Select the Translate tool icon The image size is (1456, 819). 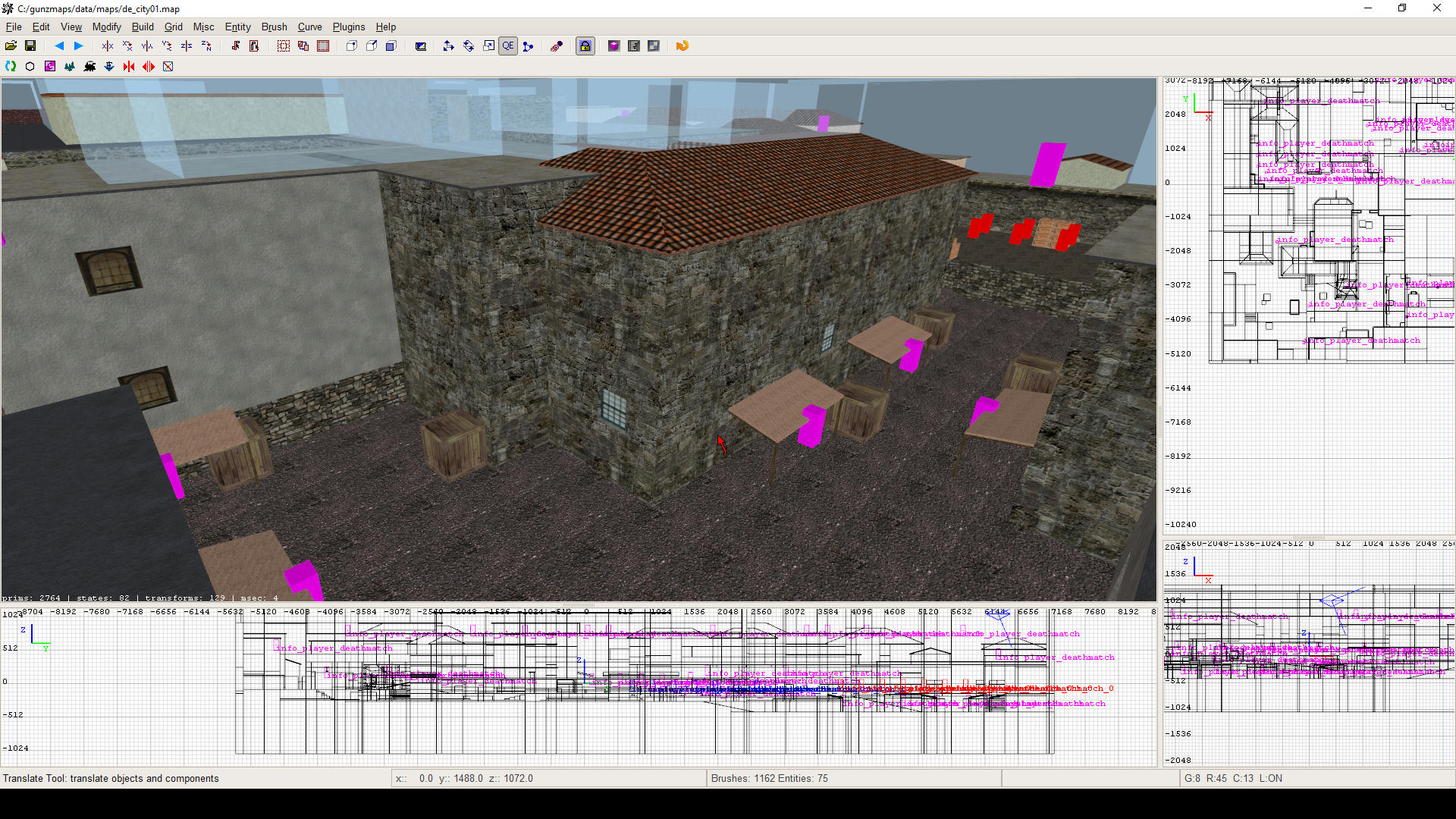point(448,45)
